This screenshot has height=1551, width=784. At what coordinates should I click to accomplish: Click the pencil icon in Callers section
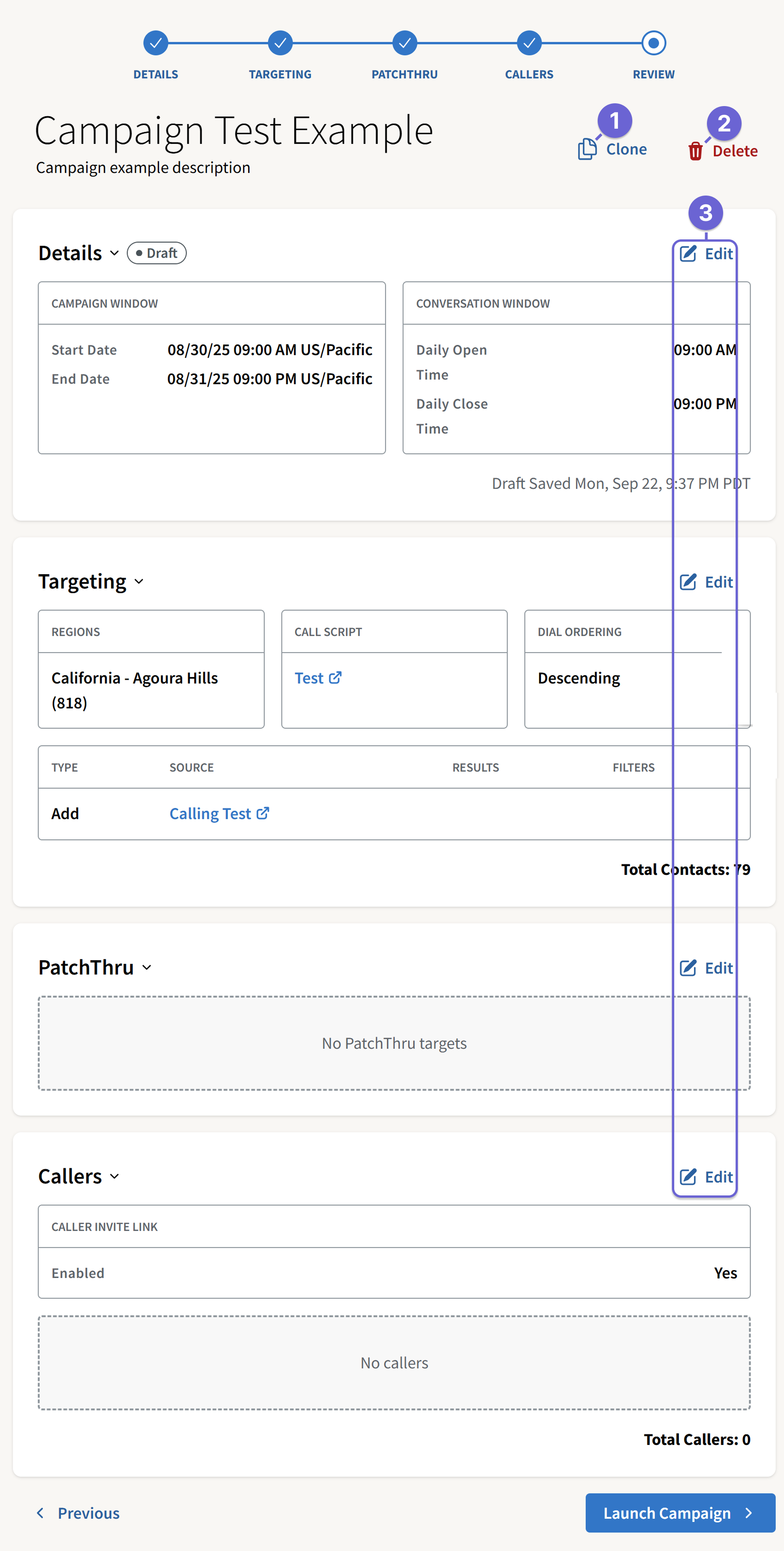tap(688, 1177)
